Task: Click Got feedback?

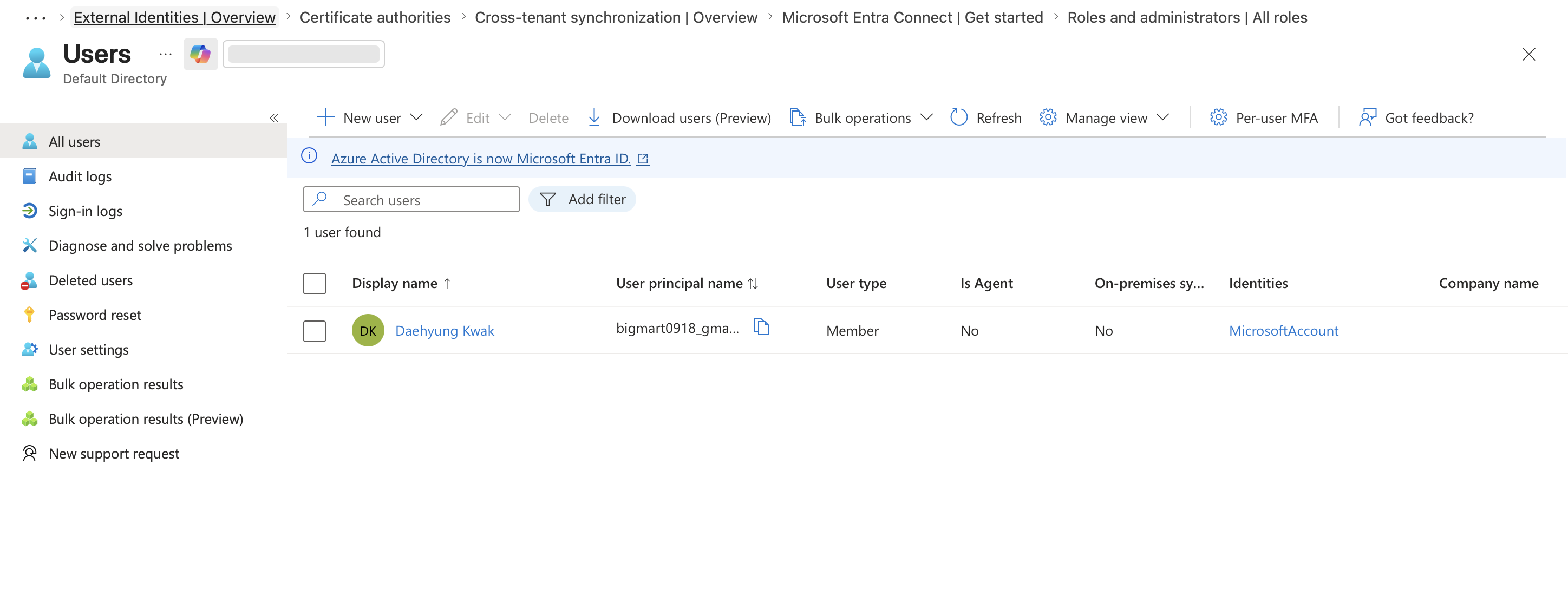Action: 1416,118
